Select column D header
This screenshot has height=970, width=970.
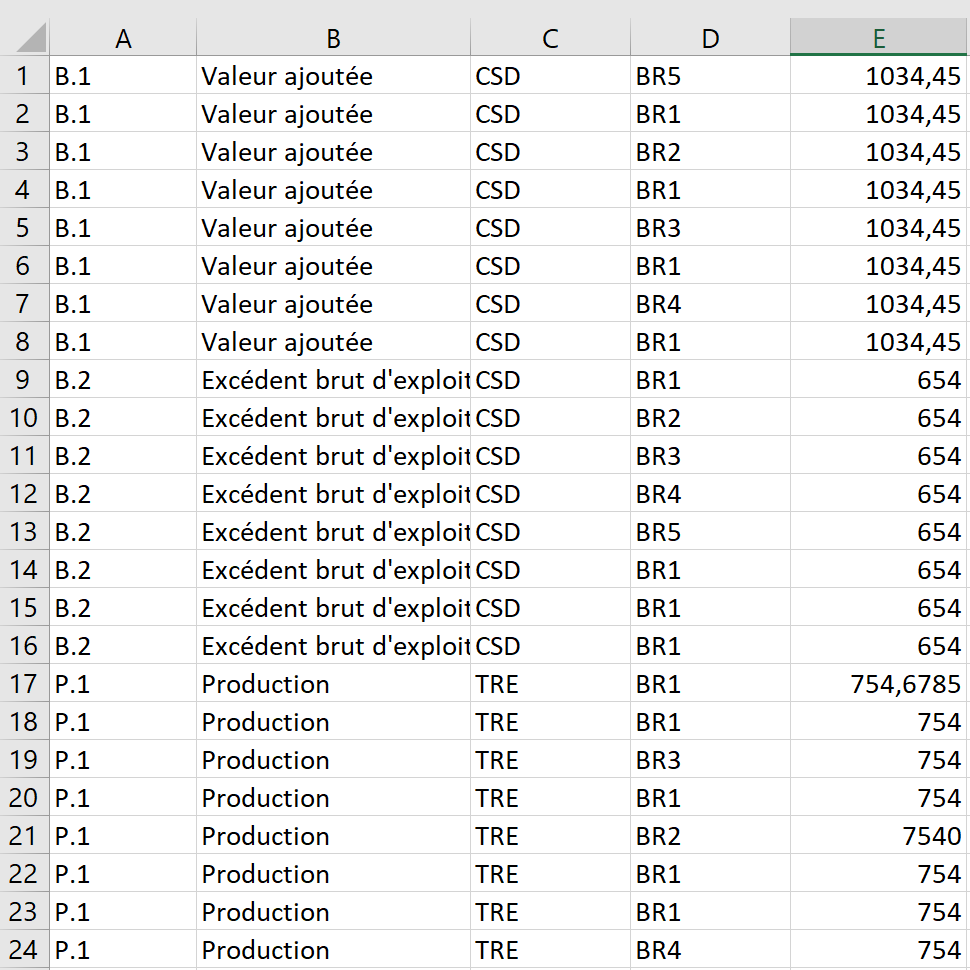(710, 37)
